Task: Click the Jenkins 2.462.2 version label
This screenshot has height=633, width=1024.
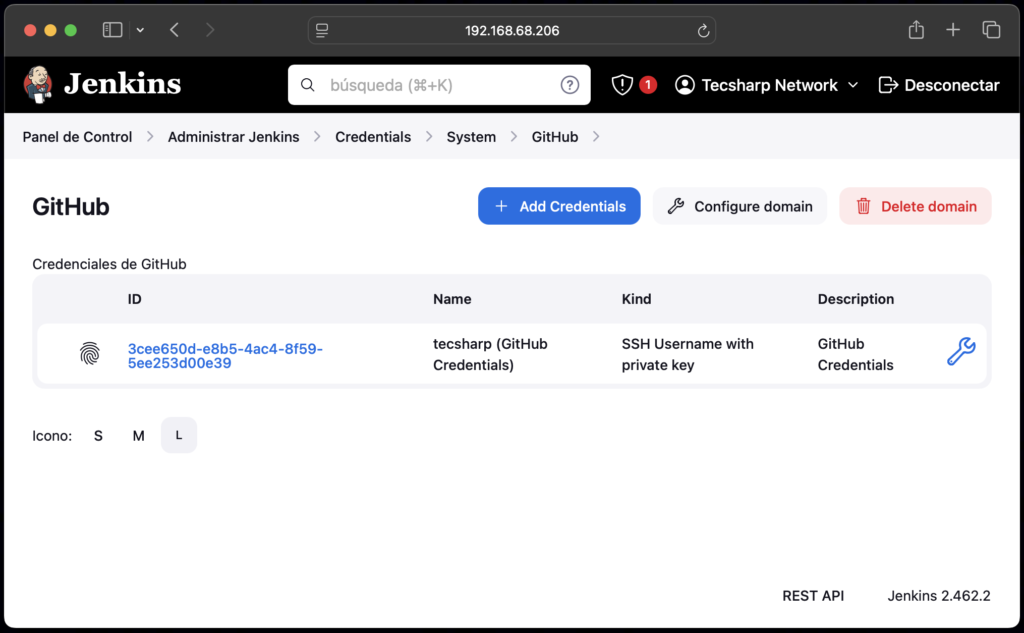Action: (x=939, y=596)
